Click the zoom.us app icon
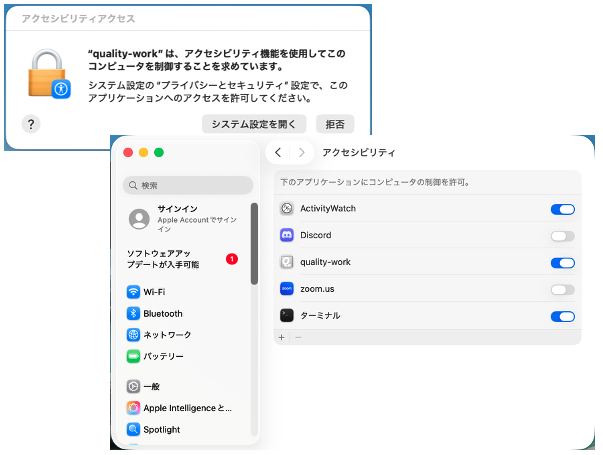 point(287,289)
